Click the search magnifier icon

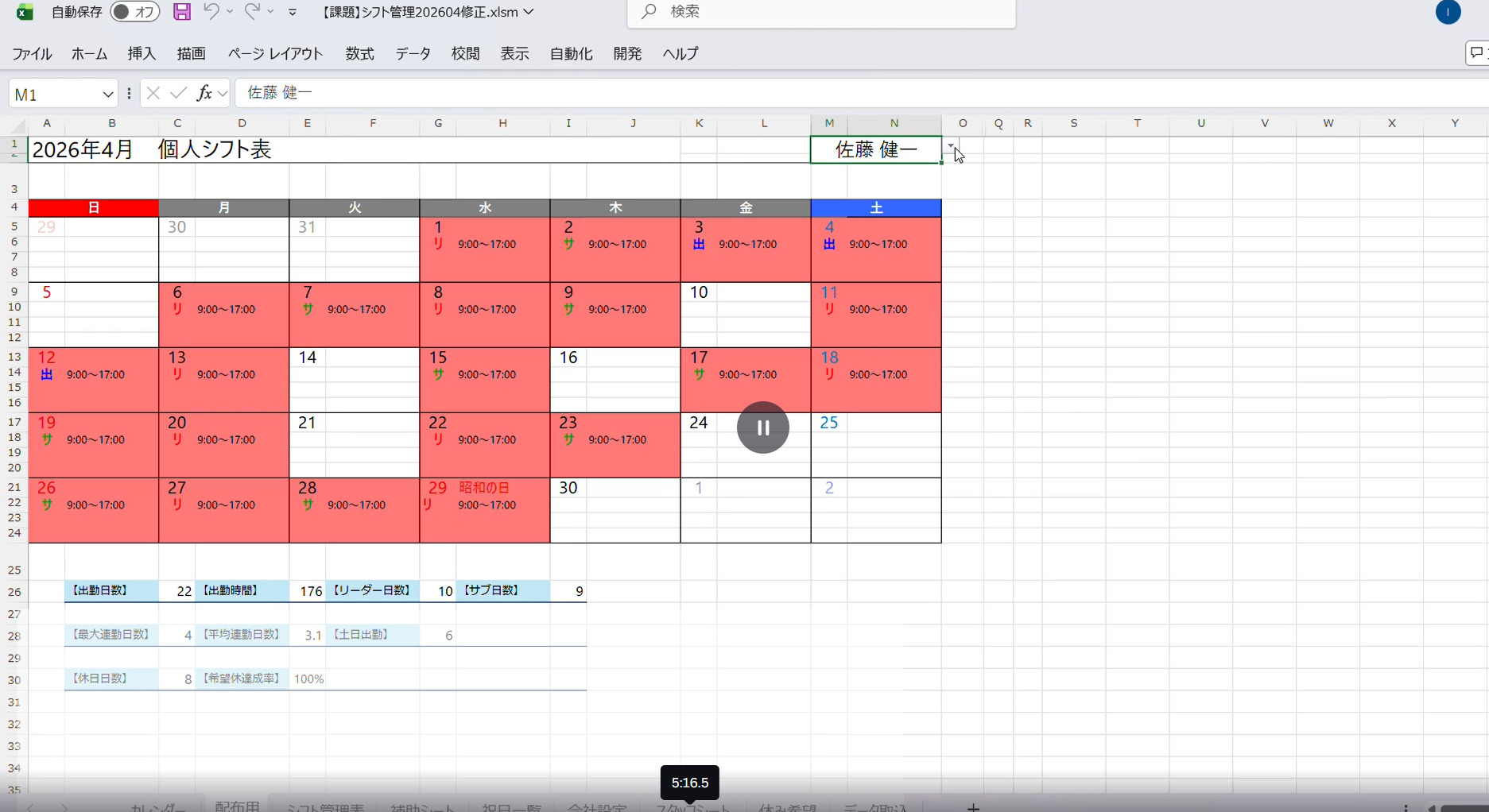649,12
